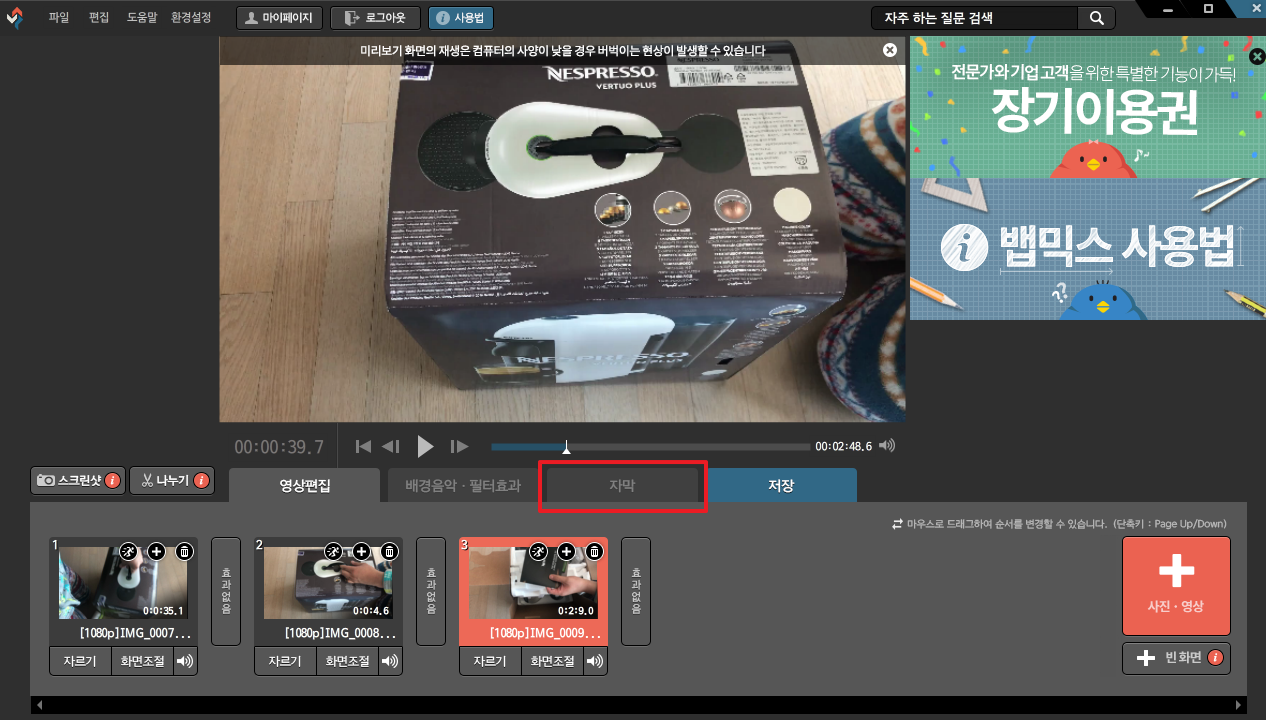This screenshot has width=1266, height=720.
Task: Delete clip 1 with trash icon
Action: 185,551
